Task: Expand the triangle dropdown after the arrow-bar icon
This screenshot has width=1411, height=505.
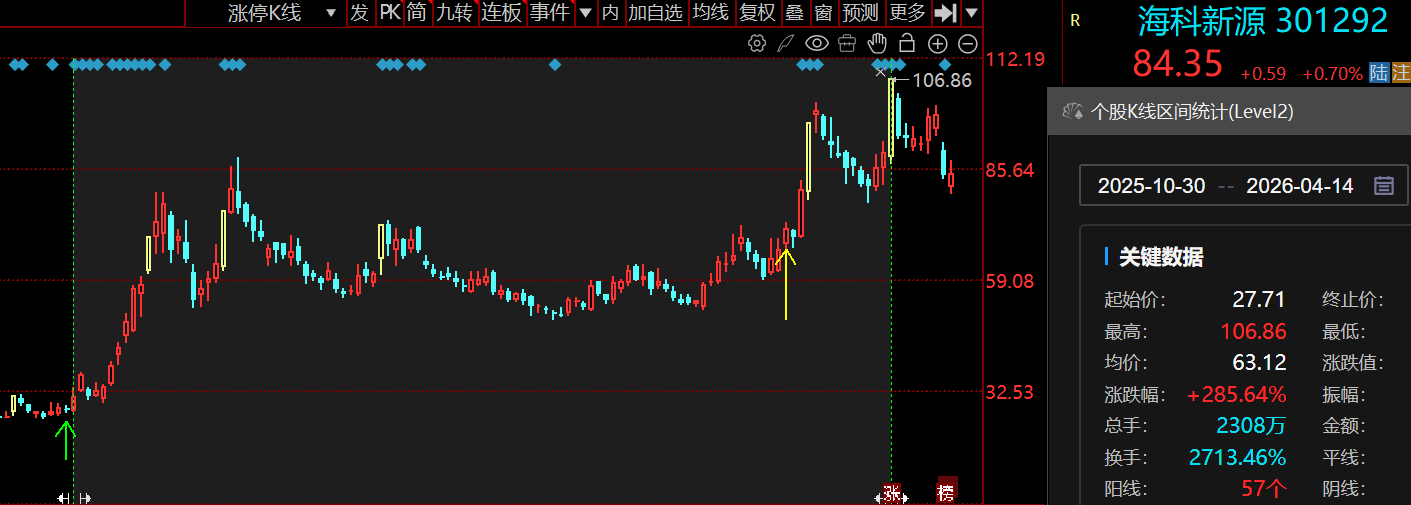Action: coord(972,13)
